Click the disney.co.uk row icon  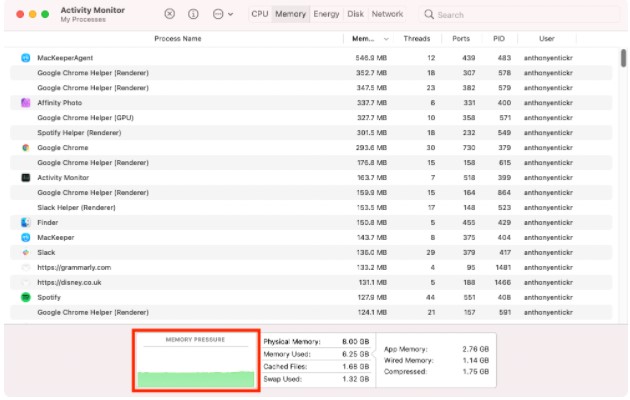26,282
